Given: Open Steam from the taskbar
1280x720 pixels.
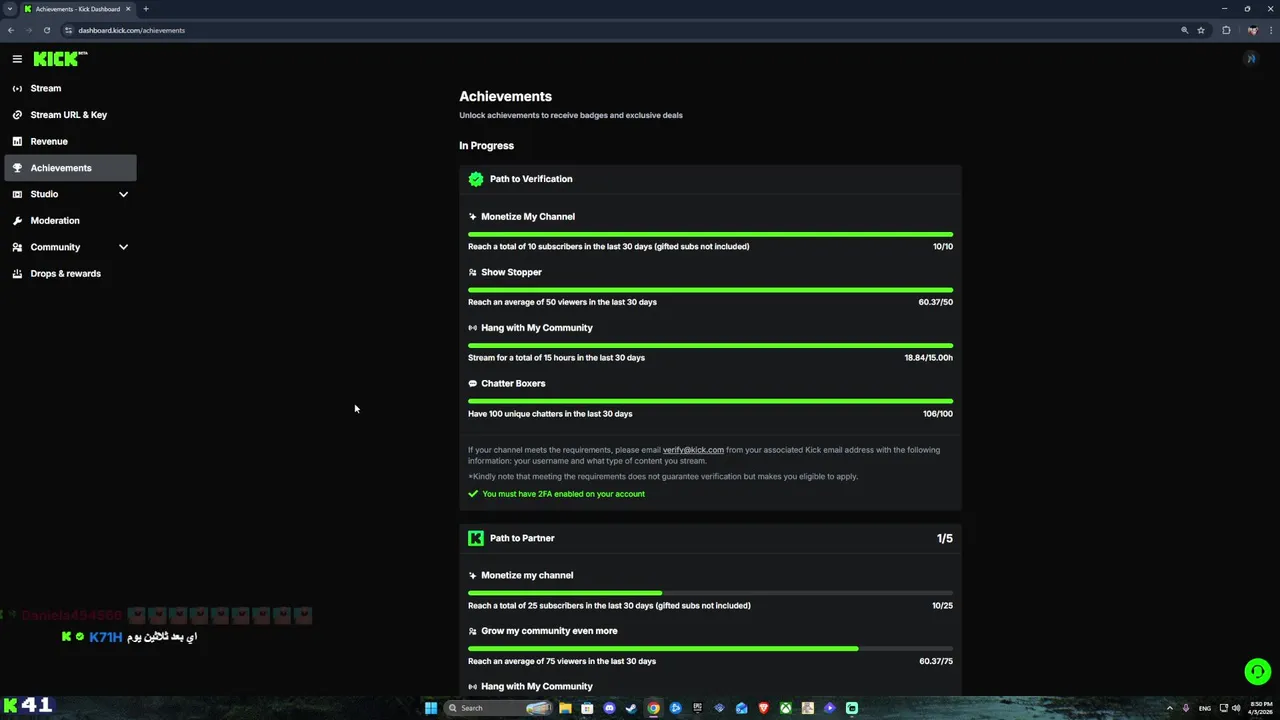Looking at the screenshot, I should [631, 708].
